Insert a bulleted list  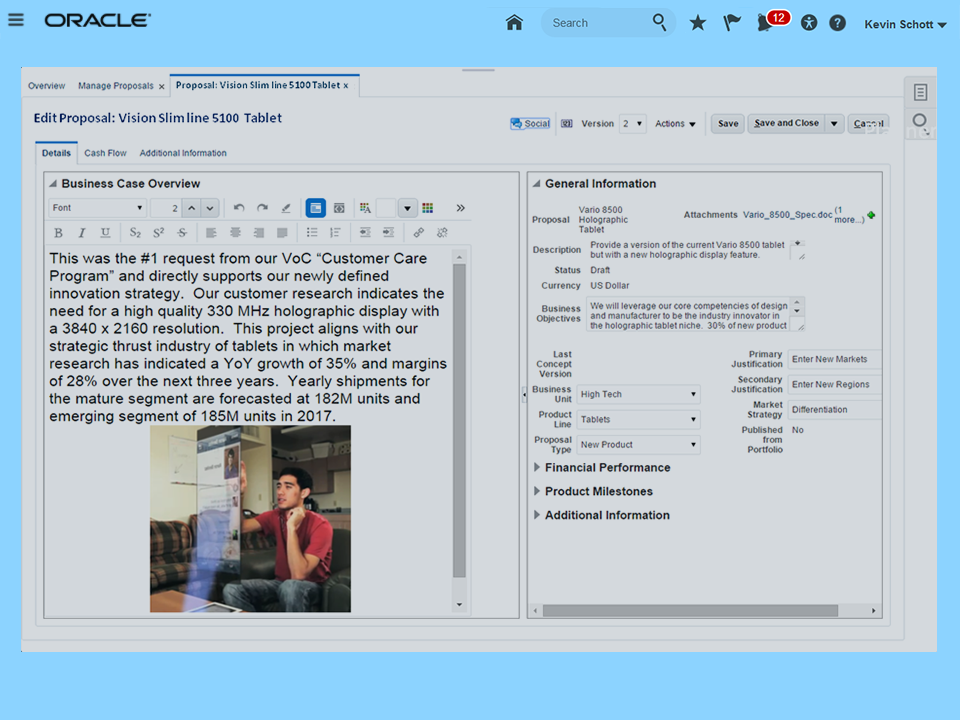312,233
